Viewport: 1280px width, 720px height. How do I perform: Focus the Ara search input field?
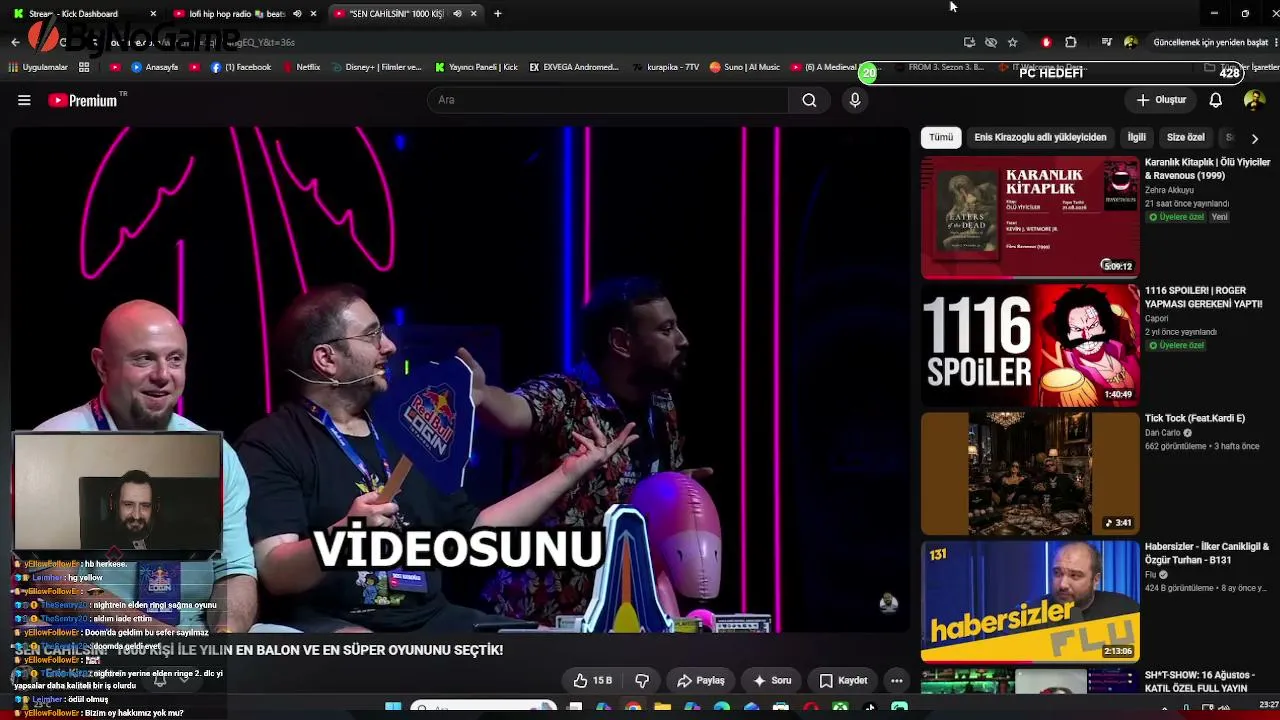tap(607, 100)
